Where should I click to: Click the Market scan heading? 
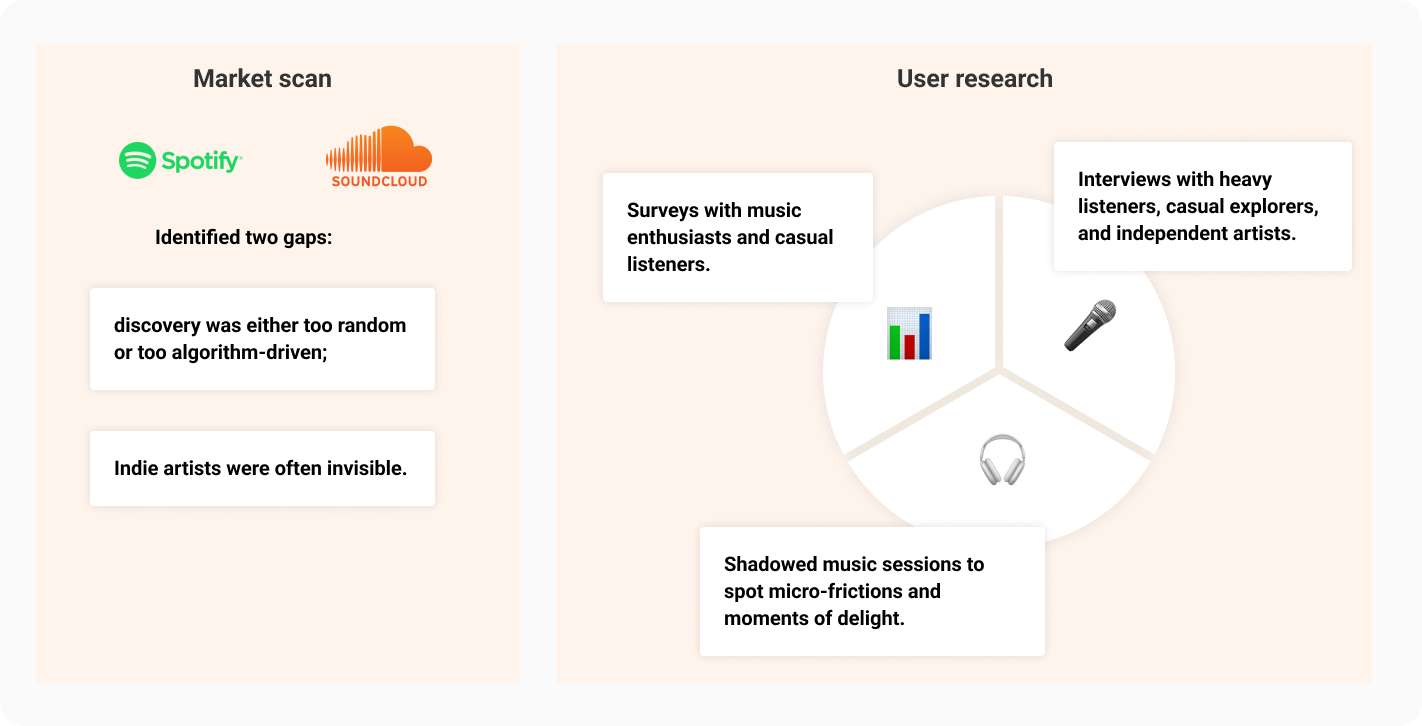[262, 79]
